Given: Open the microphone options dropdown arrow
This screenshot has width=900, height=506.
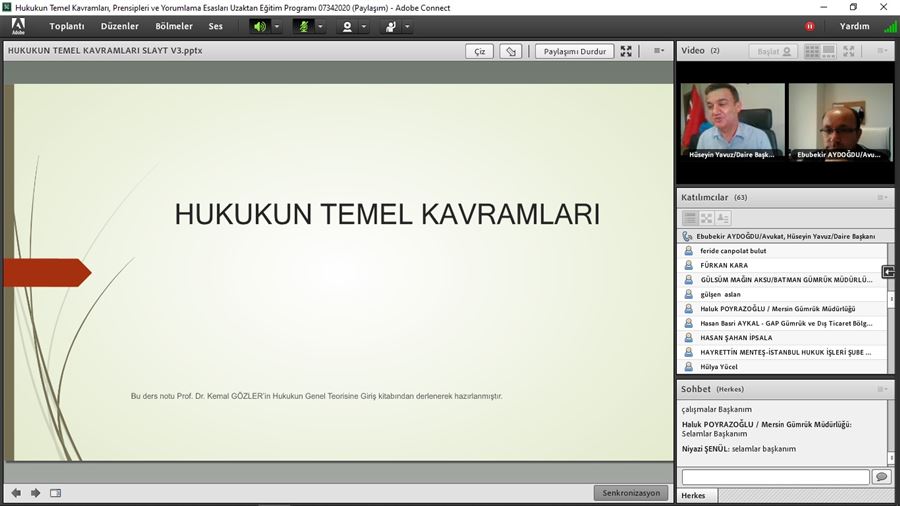Looking at the screenshot, I should coord(321,27).
